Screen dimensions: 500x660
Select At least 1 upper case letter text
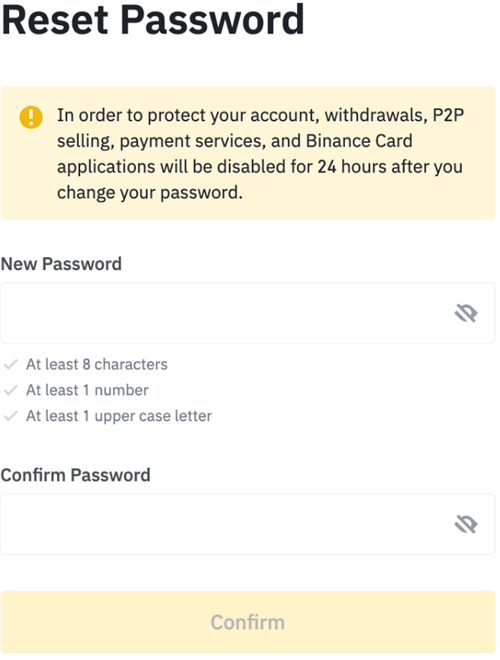pyautogui.click(x=119, y=416)
